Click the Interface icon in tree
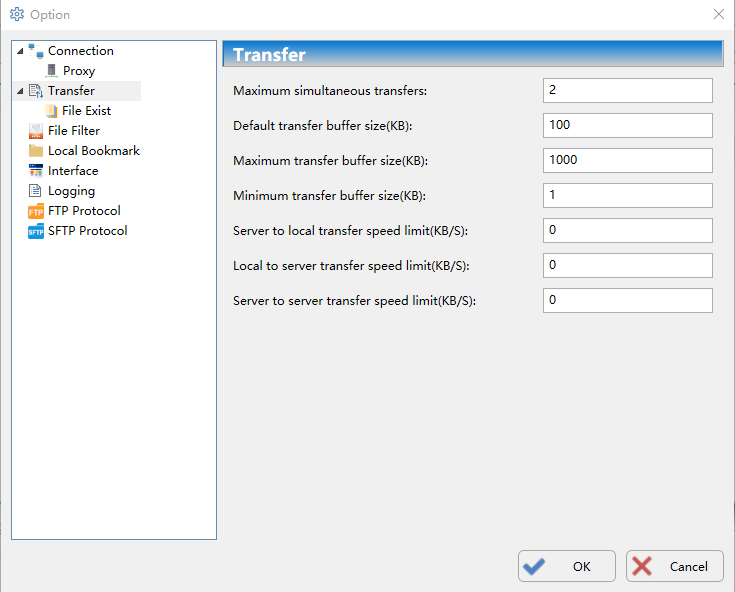This screenshot has width=735, height=592. pyautogui.click(x=36, y=171)
